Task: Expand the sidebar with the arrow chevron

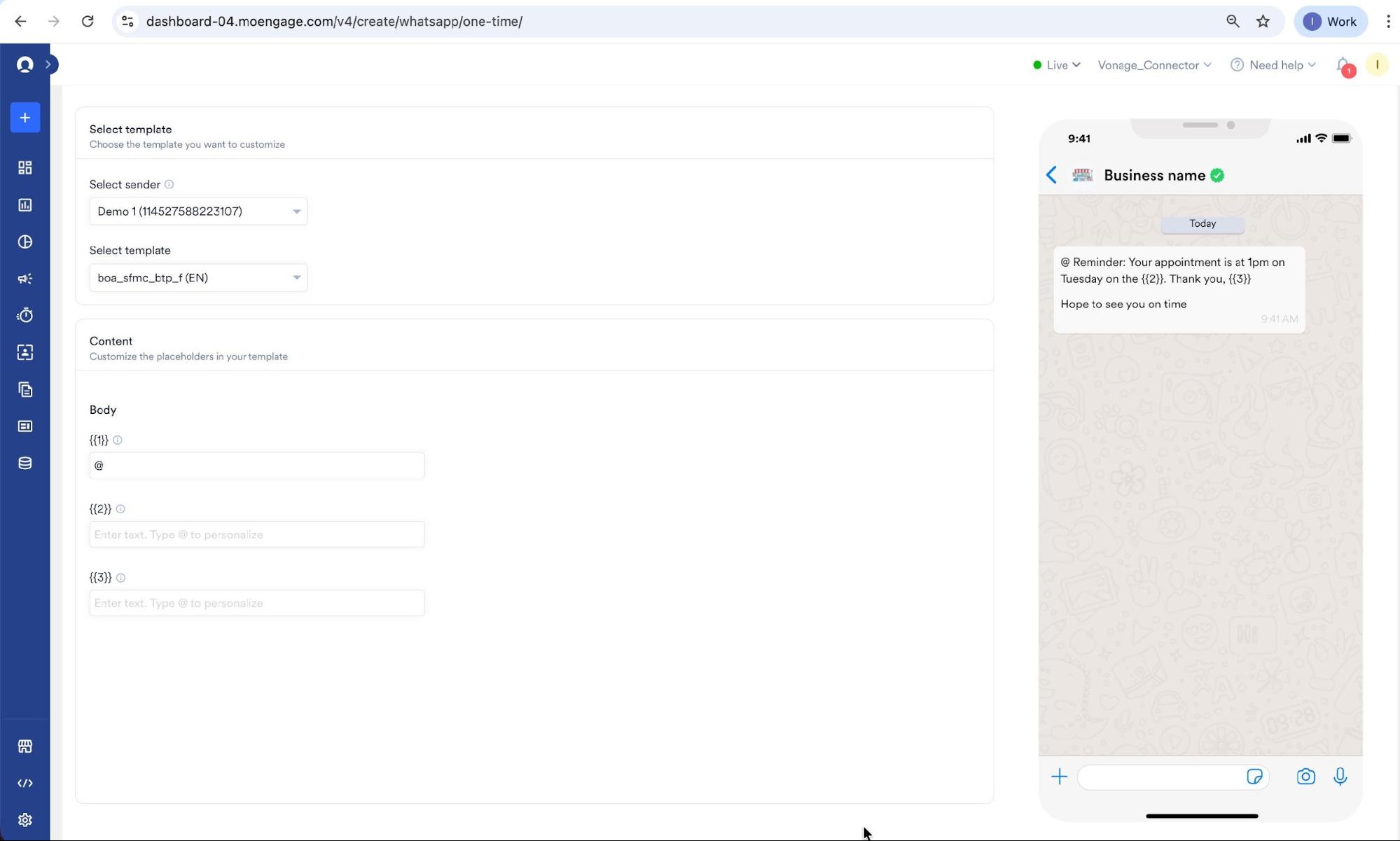Action: tap(48, 64)
